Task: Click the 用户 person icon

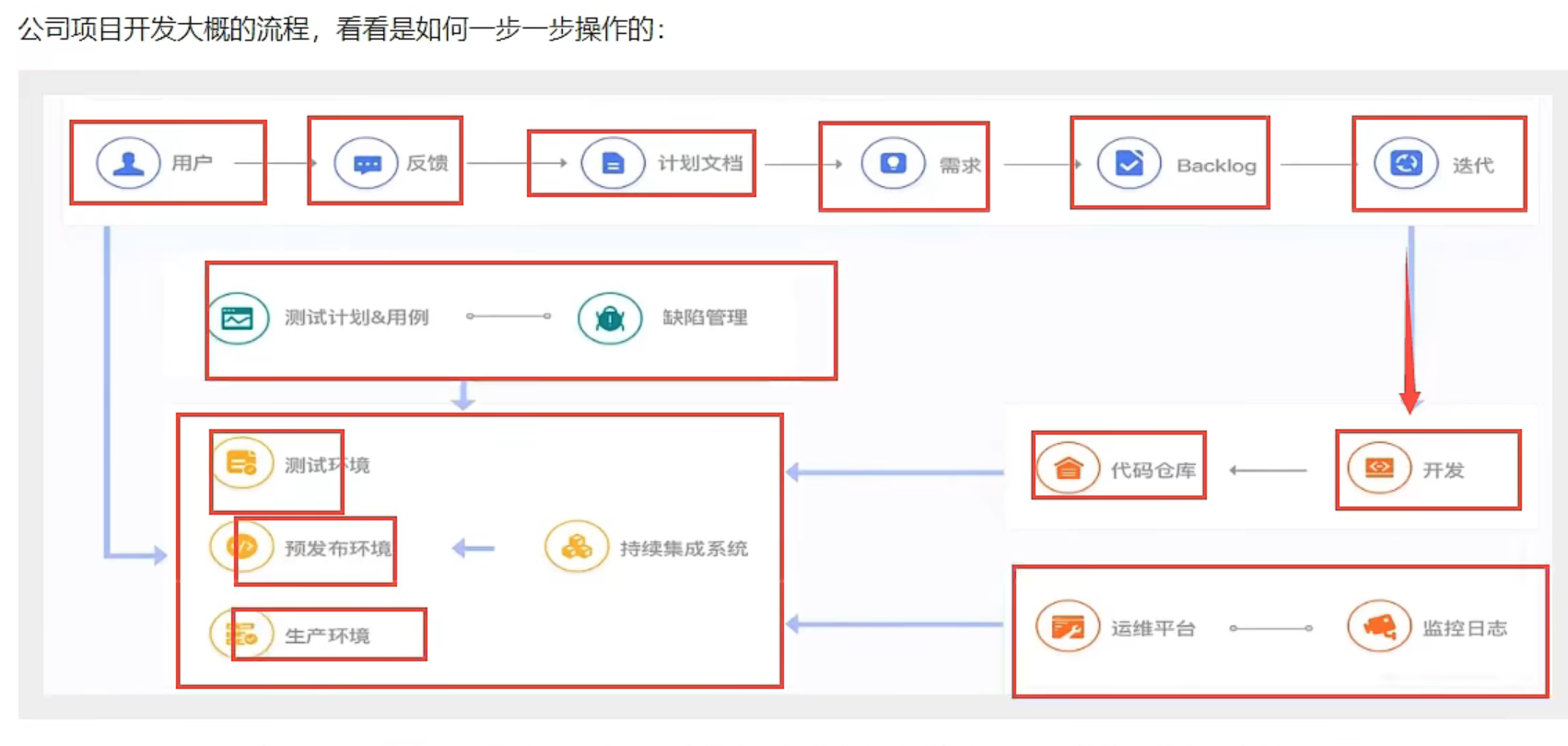Action: click(x=128, y=163)
